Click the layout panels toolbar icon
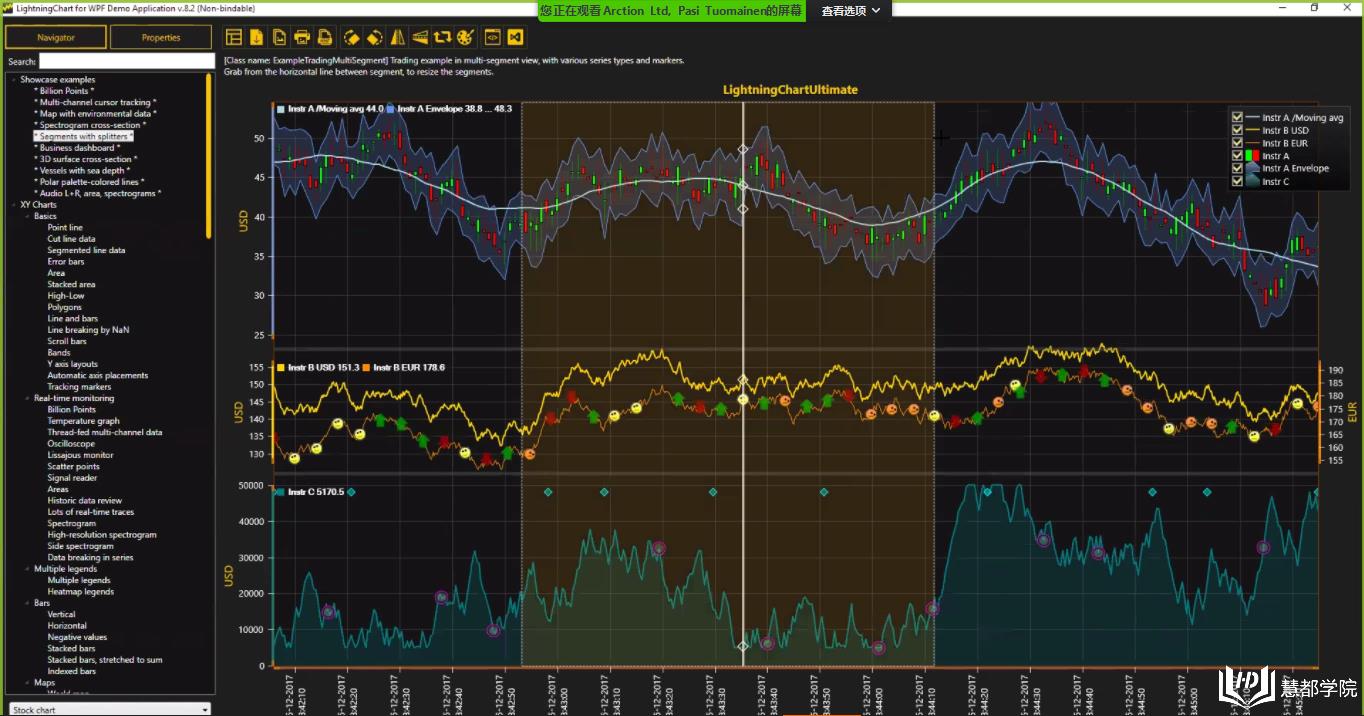Image resolution: width=1364 pixels, height=716 pixels. (x=234, y=38)
